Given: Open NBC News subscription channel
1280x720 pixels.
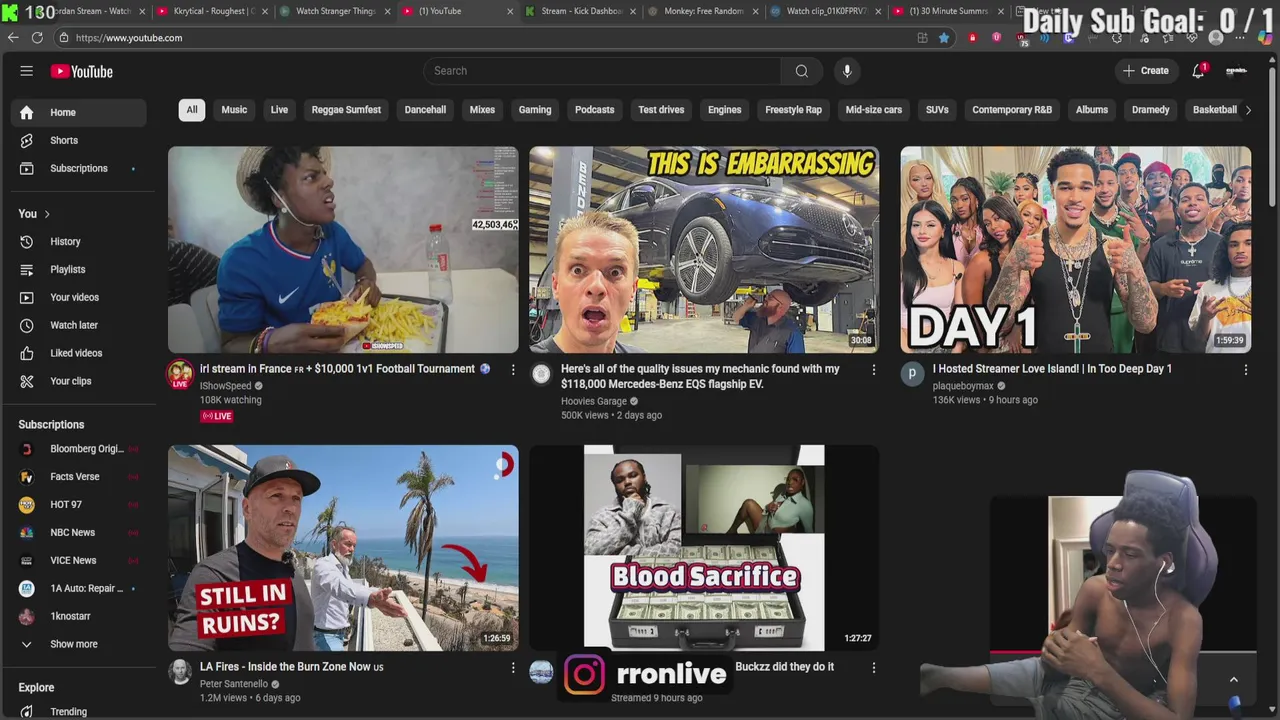Looking at the screenshot, I should (x=79, y=533).
